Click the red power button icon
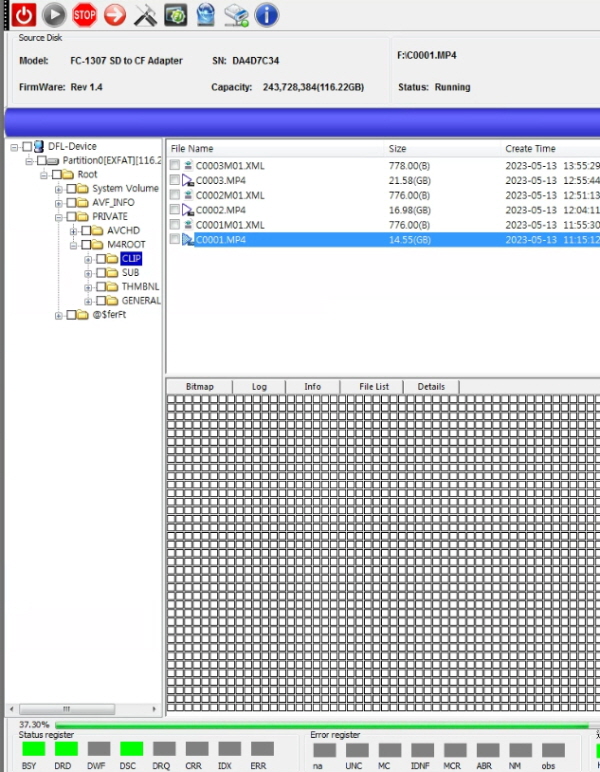The height and width of the screenshot is (772, 600). (x=24, y=15)
